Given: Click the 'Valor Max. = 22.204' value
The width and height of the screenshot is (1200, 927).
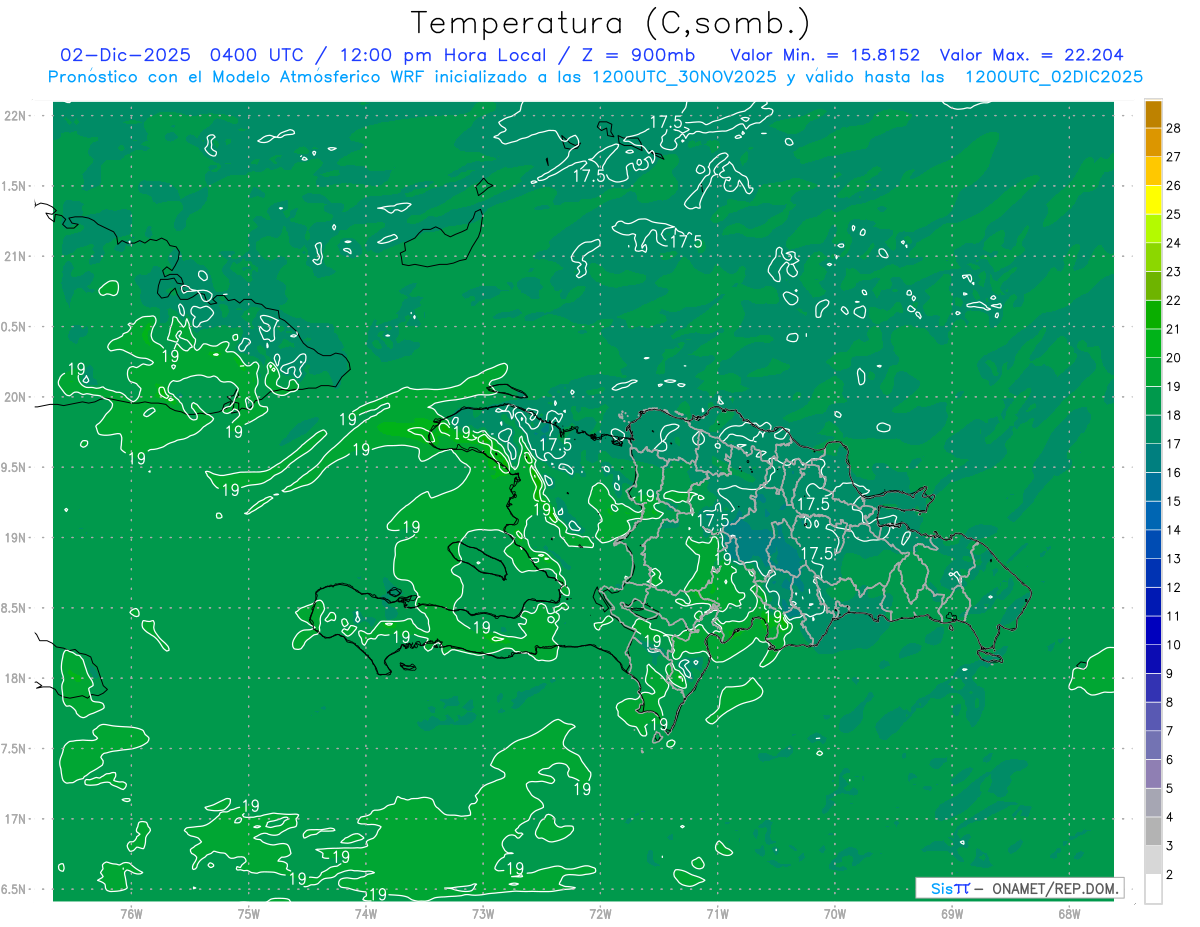Looking at the screenshot, I should pos(1032,55).
